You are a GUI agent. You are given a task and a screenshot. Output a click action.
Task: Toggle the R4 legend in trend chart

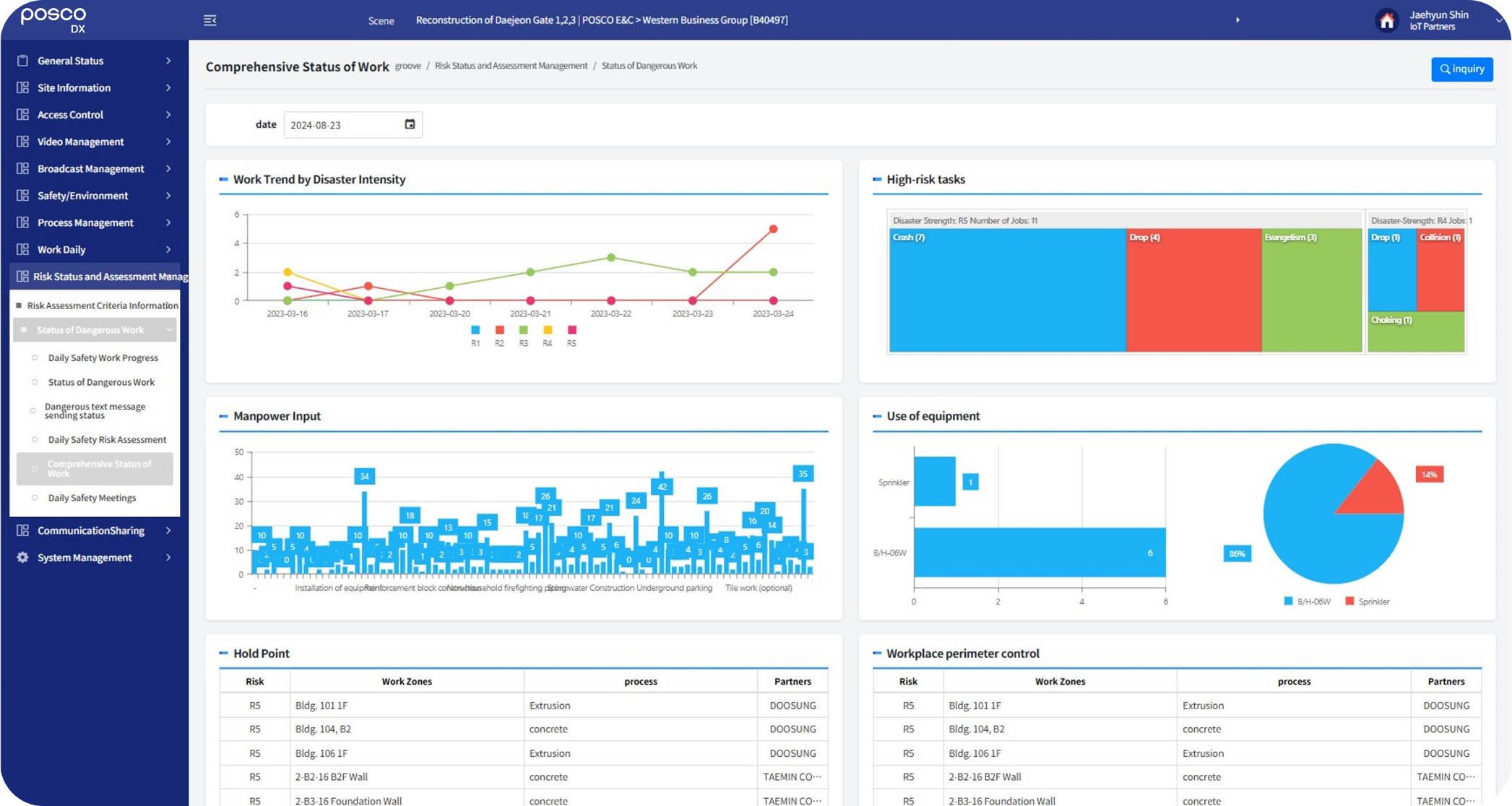click(548, 335)
